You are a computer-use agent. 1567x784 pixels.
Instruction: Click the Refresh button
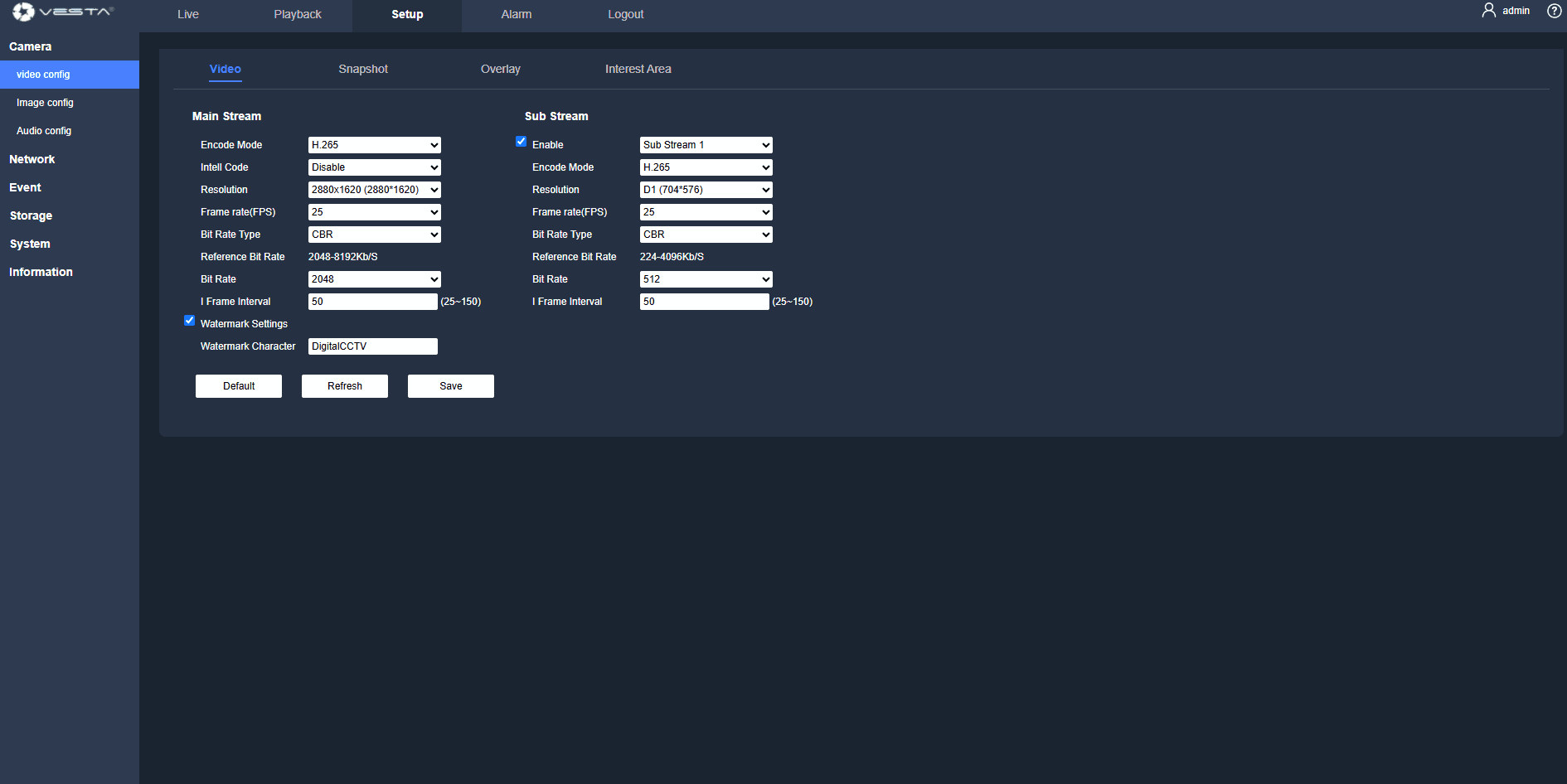[x=345, y=386]
